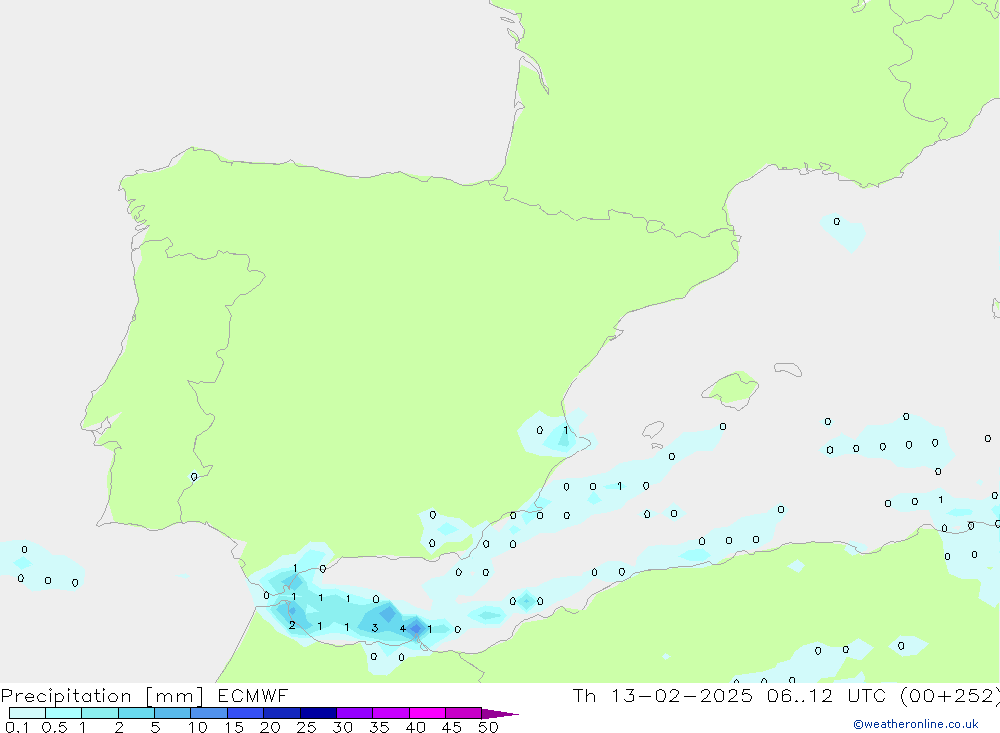Select the 25–30 mm navy legend swatch

318,713
